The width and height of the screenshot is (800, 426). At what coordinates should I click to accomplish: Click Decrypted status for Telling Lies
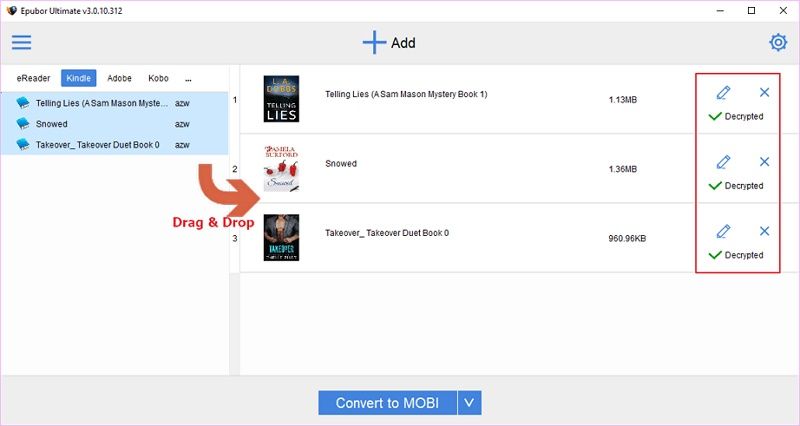pos(736,116)
